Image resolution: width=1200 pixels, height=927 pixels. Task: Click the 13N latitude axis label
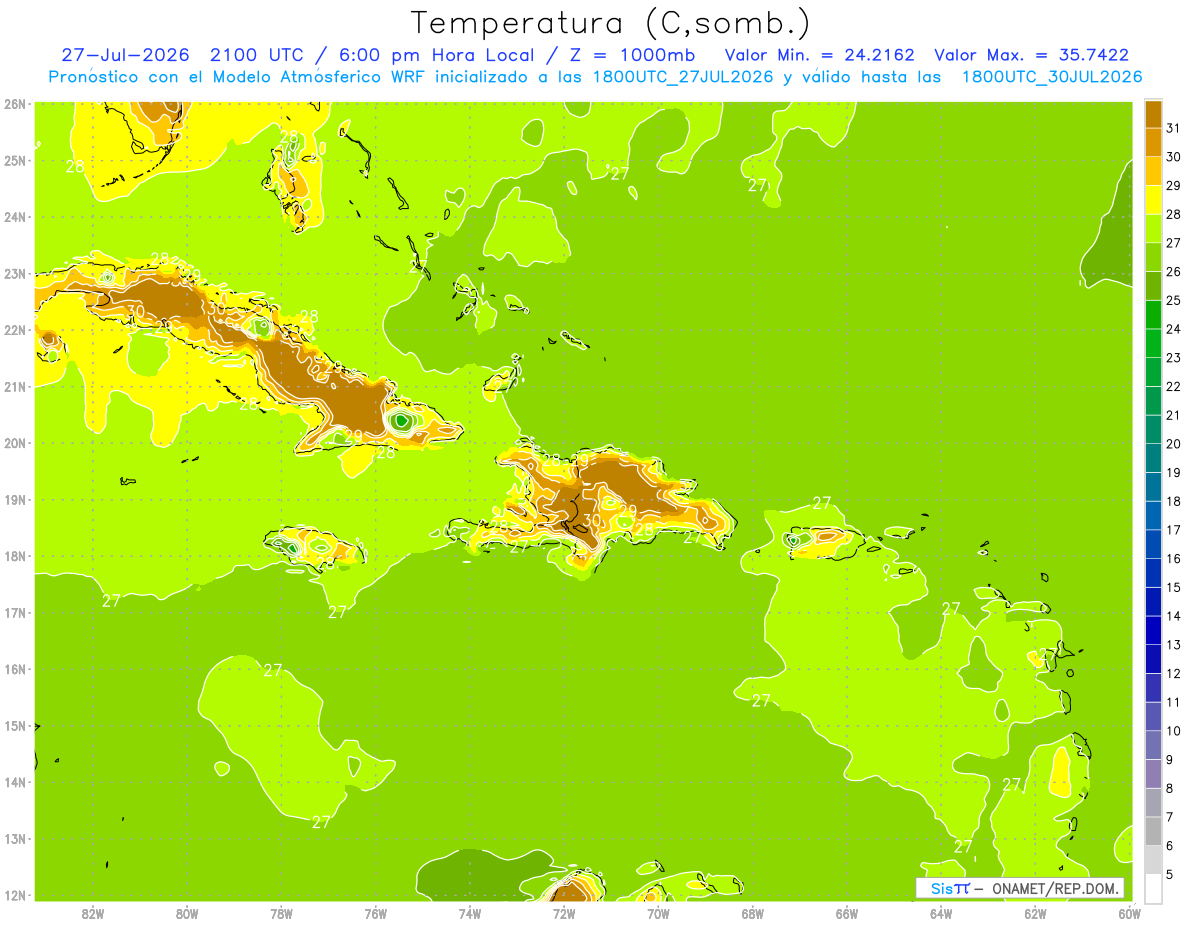[14, 838]
